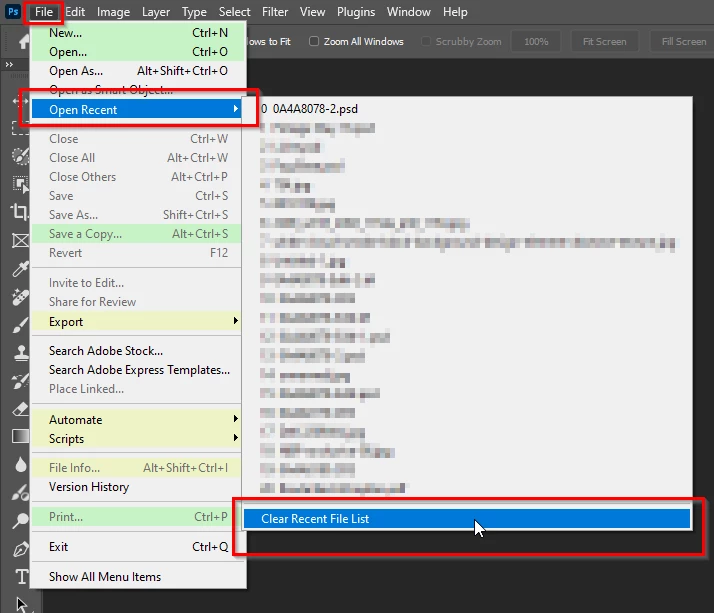Select the Object Selection tool
Screen dimensions: 714x613
pyautogui.click(x=20, y=184)
